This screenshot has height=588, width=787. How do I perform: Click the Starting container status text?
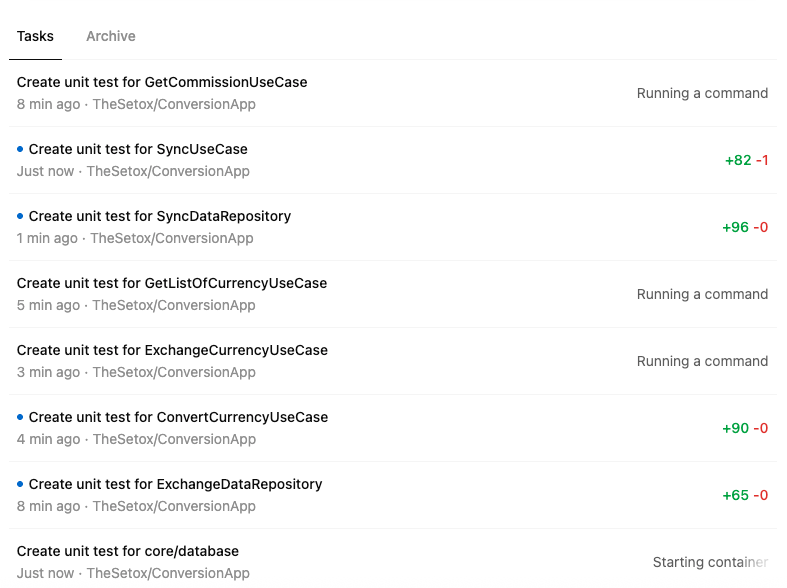(710, 562)
